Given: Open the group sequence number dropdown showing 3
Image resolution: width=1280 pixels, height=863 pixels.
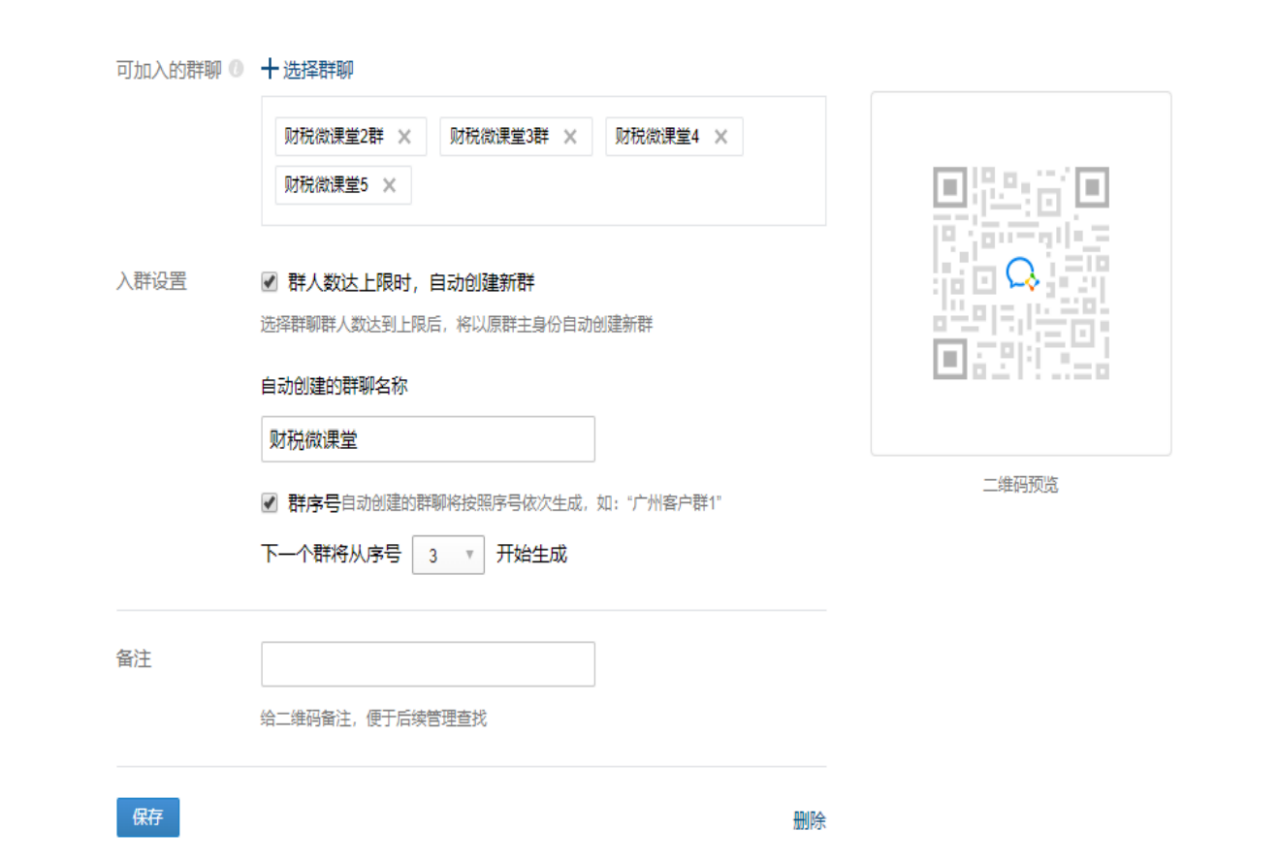Looking at the screenshot, I should [x=448, y=555].
